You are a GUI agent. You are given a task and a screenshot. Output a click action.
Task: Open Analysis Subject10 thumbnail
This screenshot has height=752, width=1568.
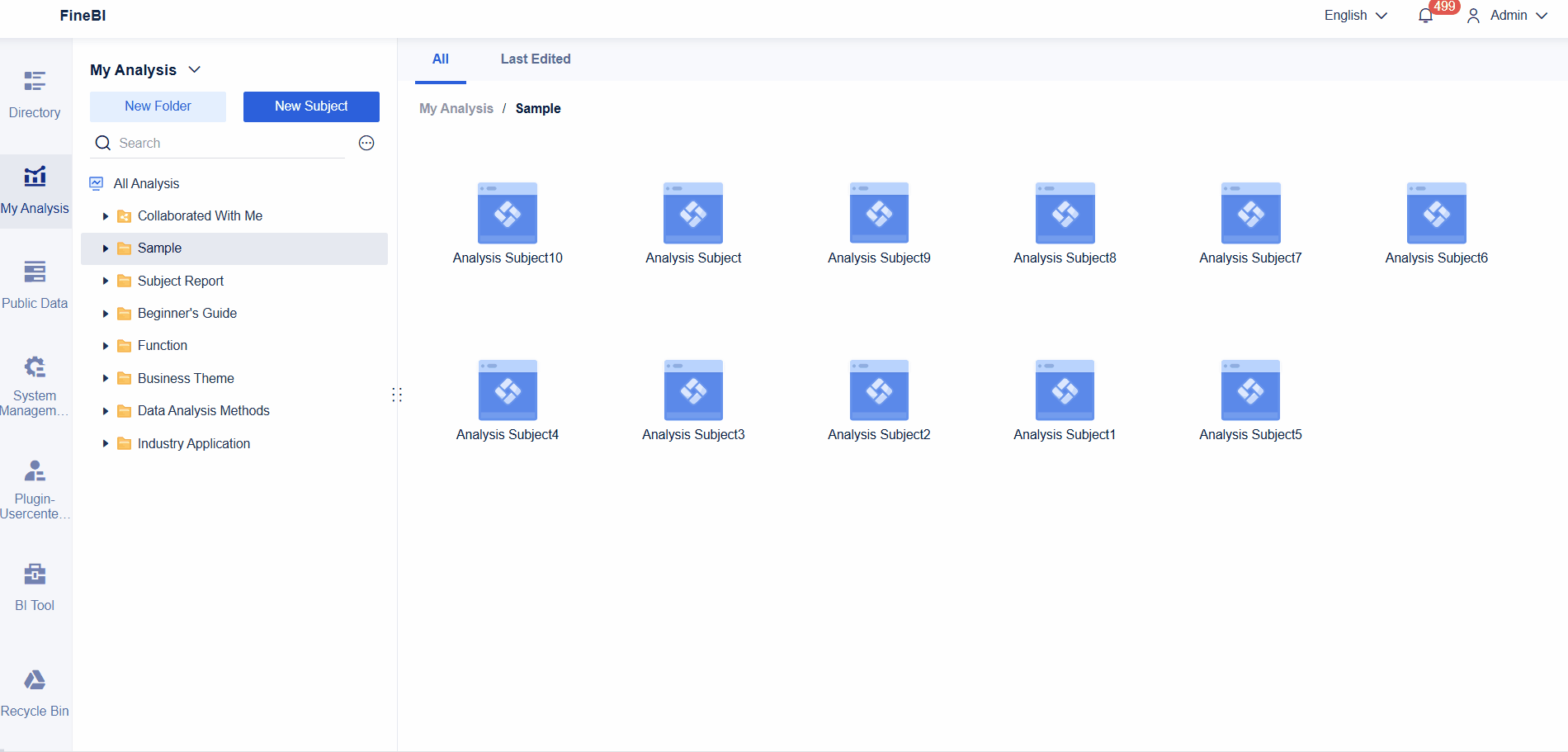pos(508,213)
